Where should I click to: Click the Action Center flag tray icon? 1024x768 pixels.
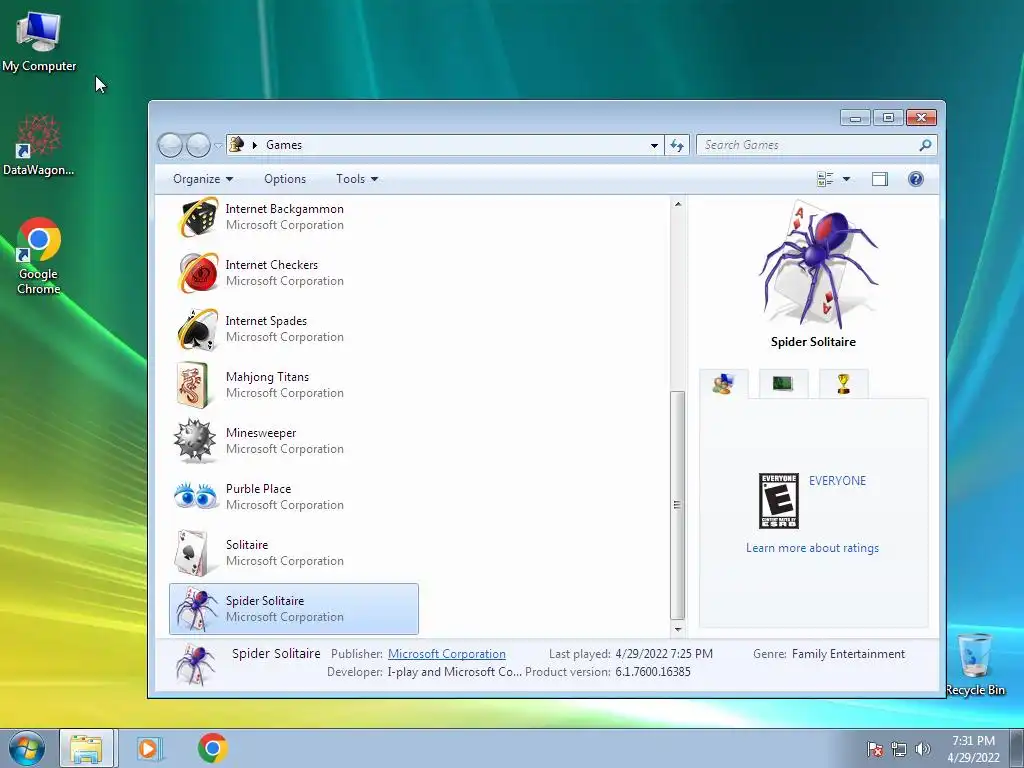point(874,749)
